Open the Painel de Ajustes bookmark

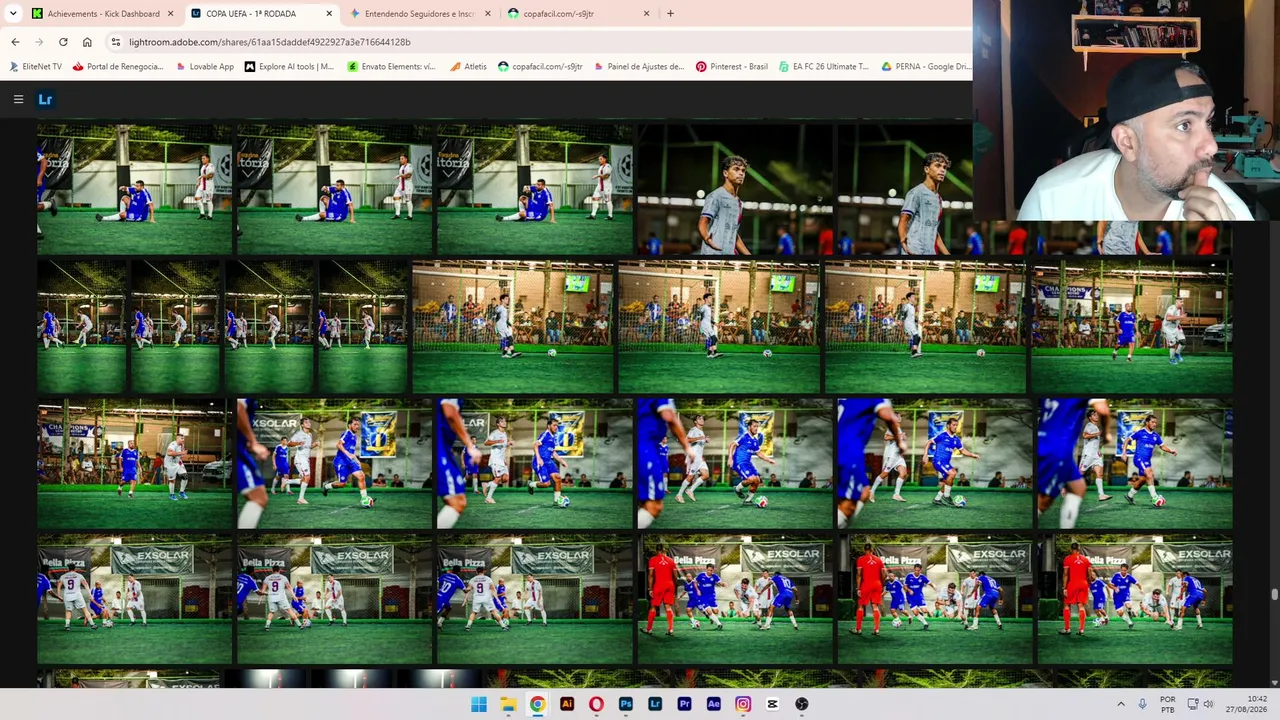(638, 67)
